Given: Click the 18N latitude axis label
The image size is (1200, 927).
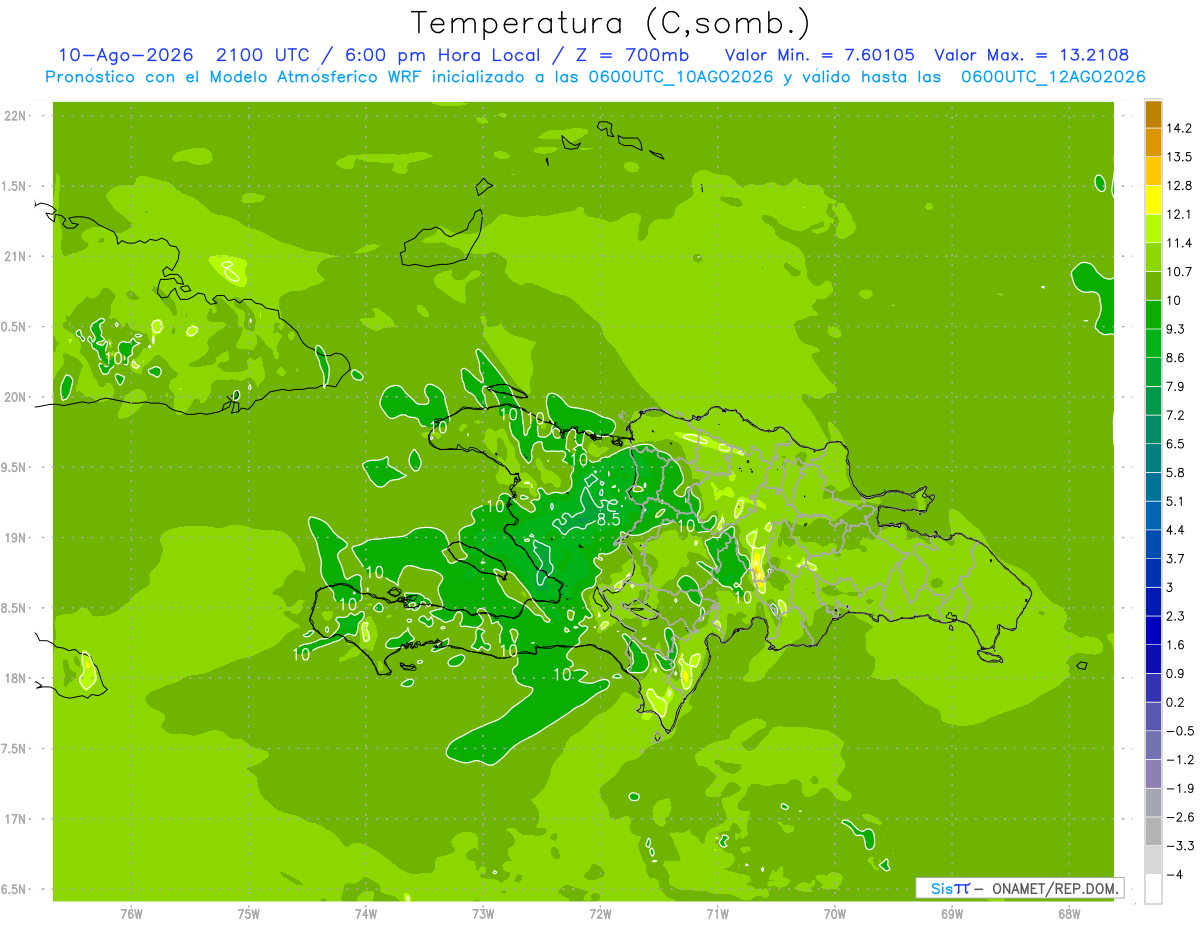Looking at the screenshot, I should point(16,679).
